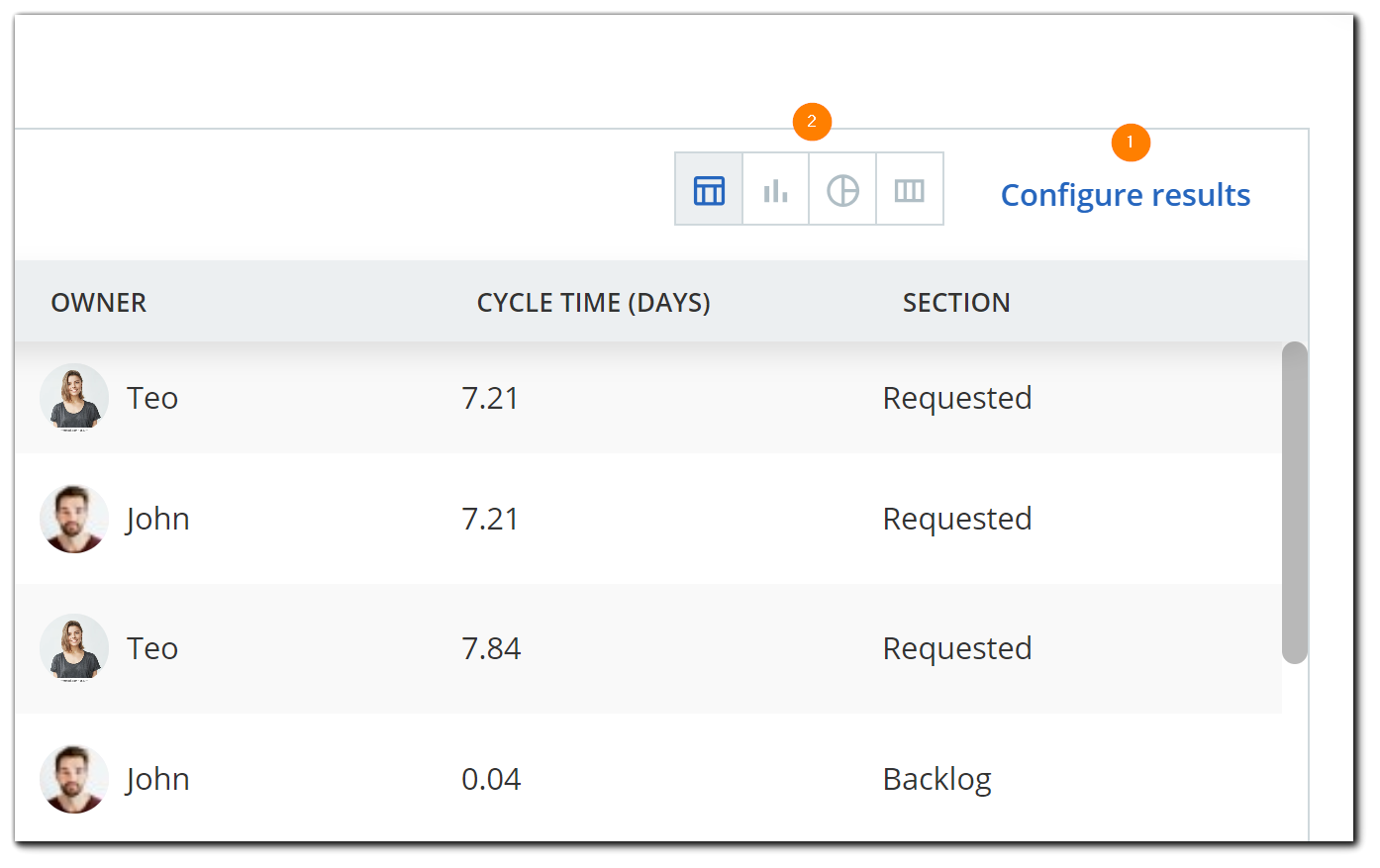Click John's avatar in the 7.21 row
The width and height of the screenshot is (1380, 868).
point(74,519)
